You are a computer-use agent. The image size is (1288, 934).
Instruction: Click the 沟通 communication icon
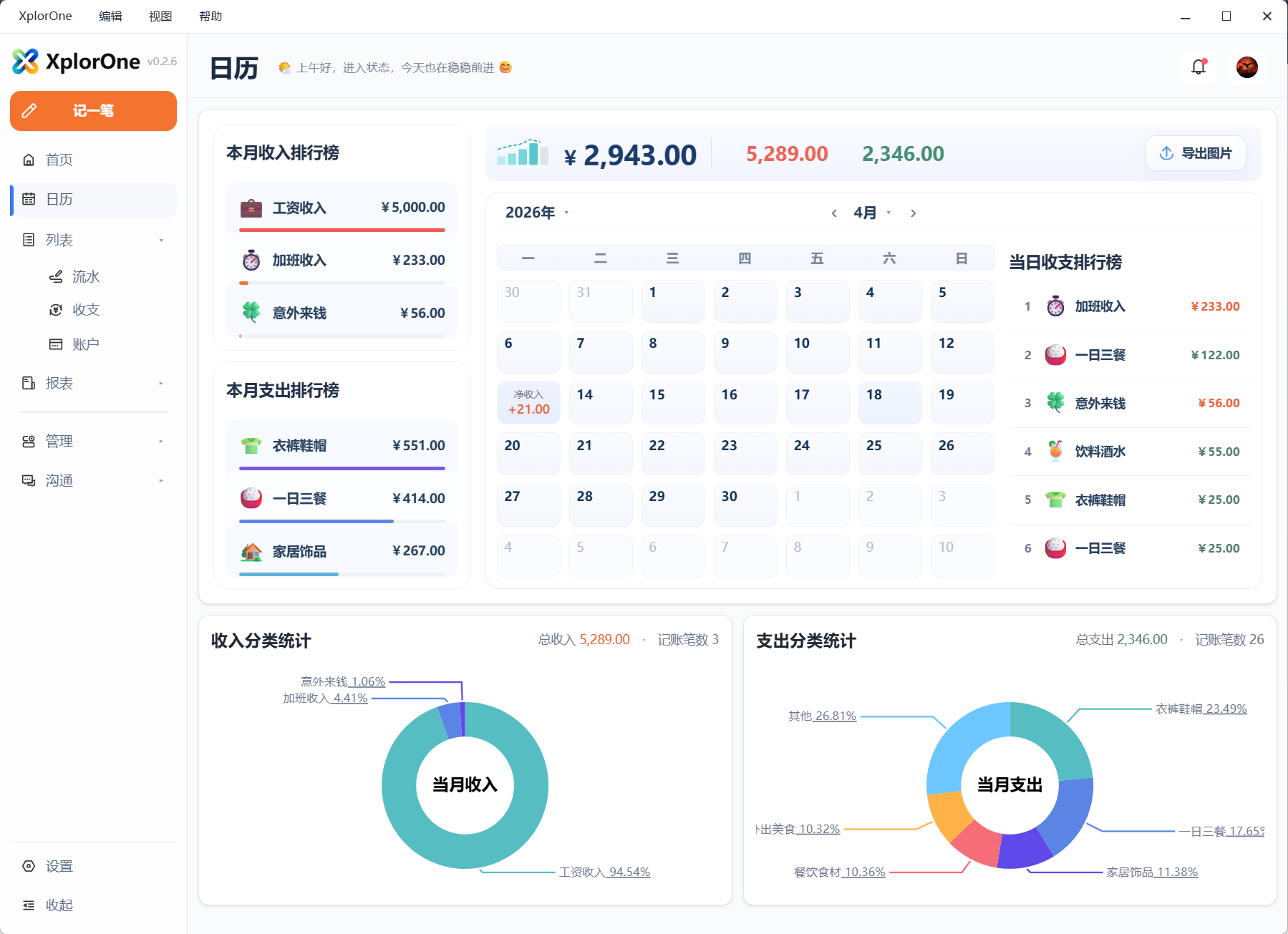click(28, 480)
